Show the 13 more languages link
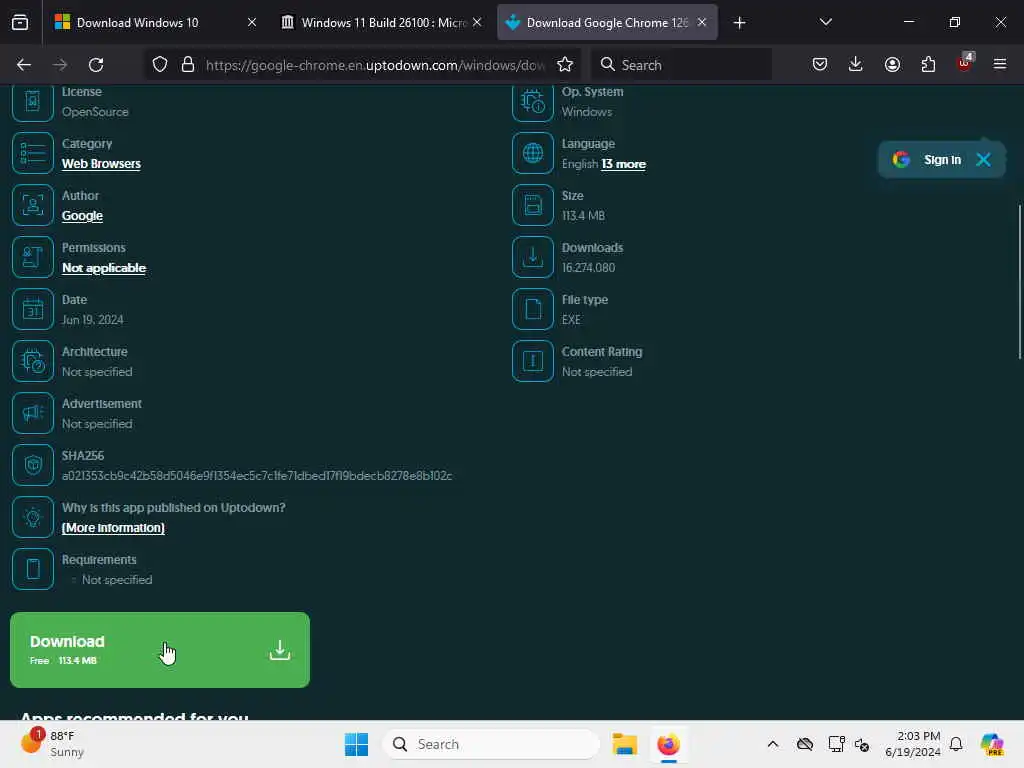Screen dimensions: 1024x768 [x=624, y=164]
